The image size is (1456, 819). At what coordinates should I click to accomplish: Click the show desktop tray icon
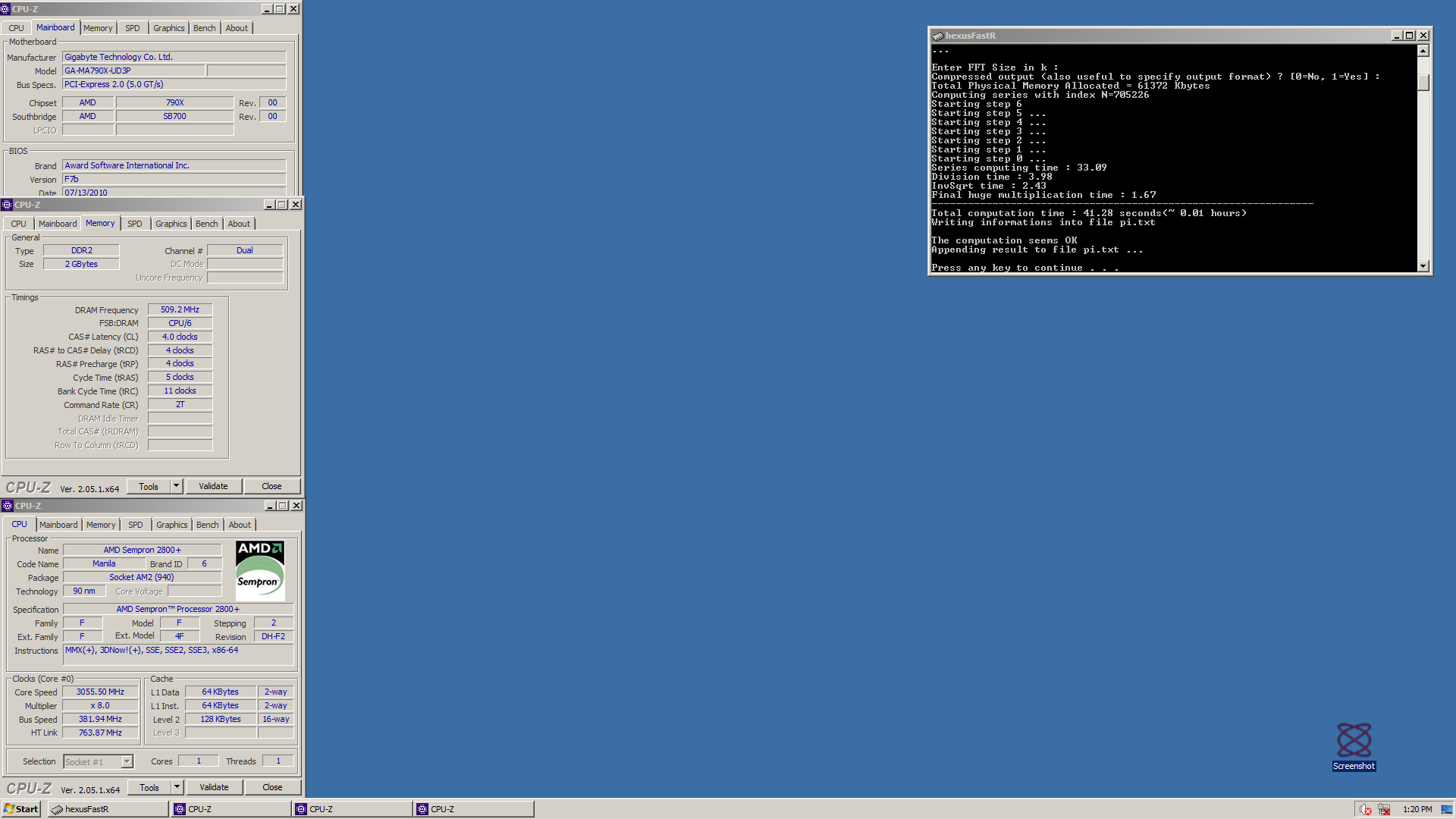(x=1446, y=809)
